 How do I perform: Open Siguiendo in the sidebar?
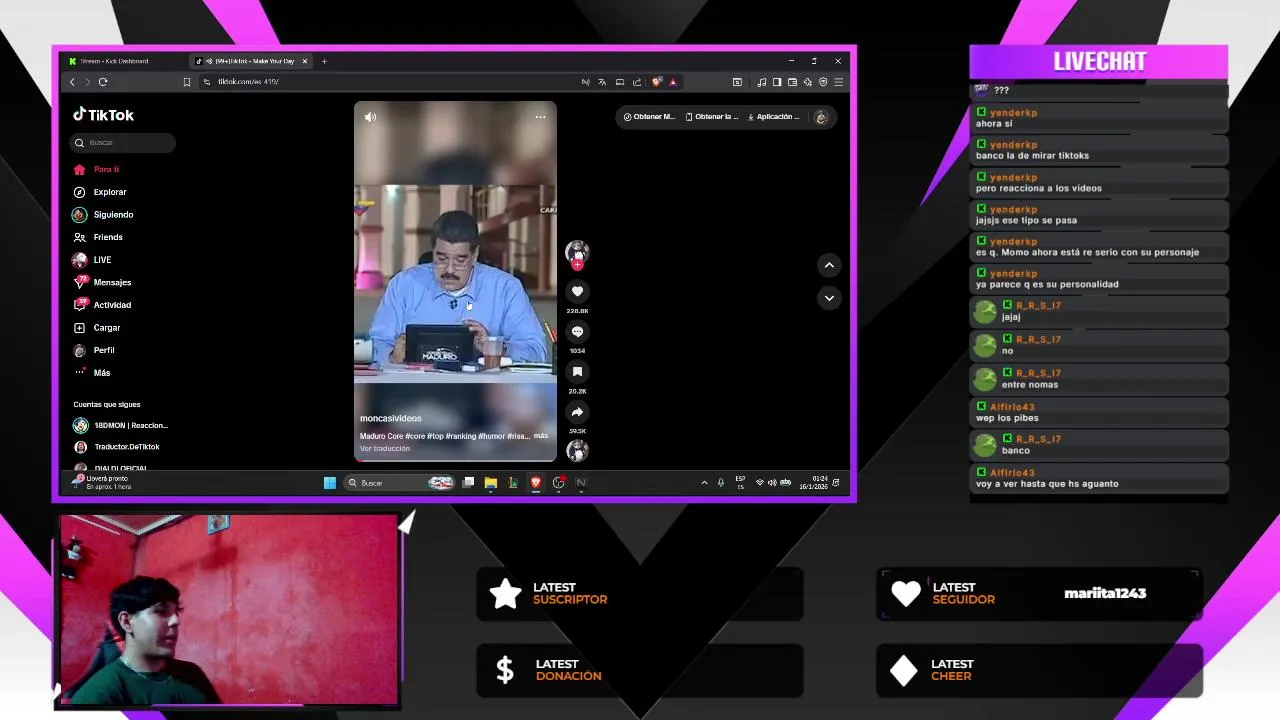click(x=103, y=215)
